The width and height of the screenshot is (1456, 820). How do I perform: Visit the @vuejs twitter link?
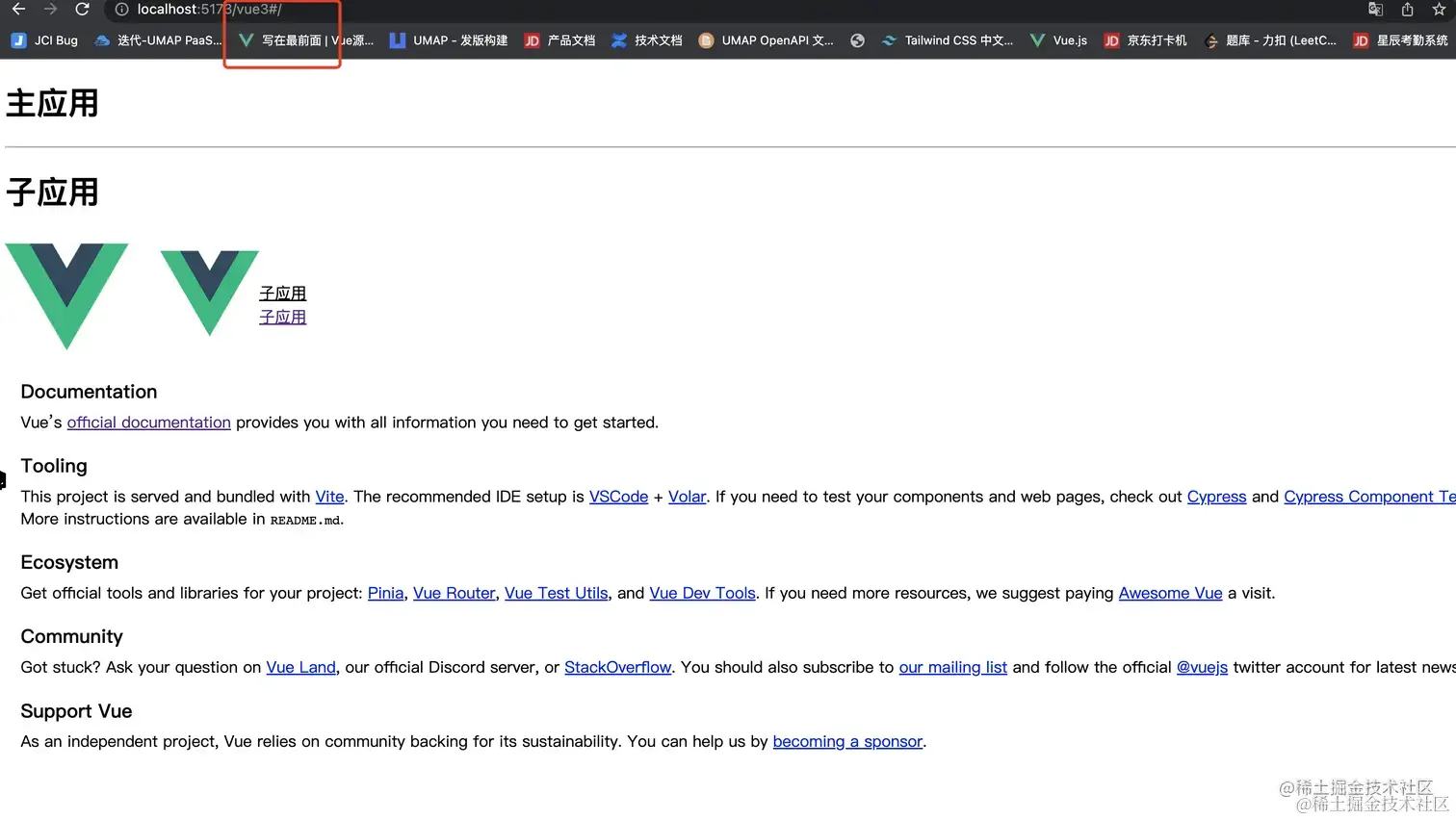pos(1202,667)
